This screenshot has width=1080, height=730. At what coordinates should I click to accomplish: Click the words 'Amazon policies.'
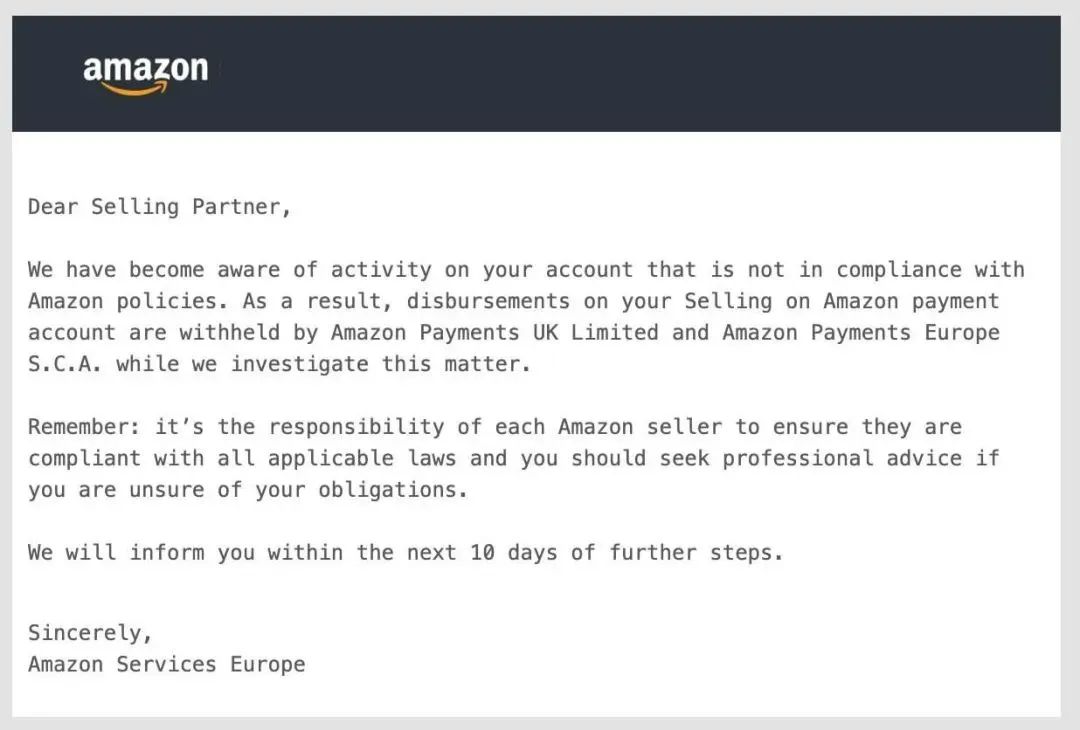[128, 302]
